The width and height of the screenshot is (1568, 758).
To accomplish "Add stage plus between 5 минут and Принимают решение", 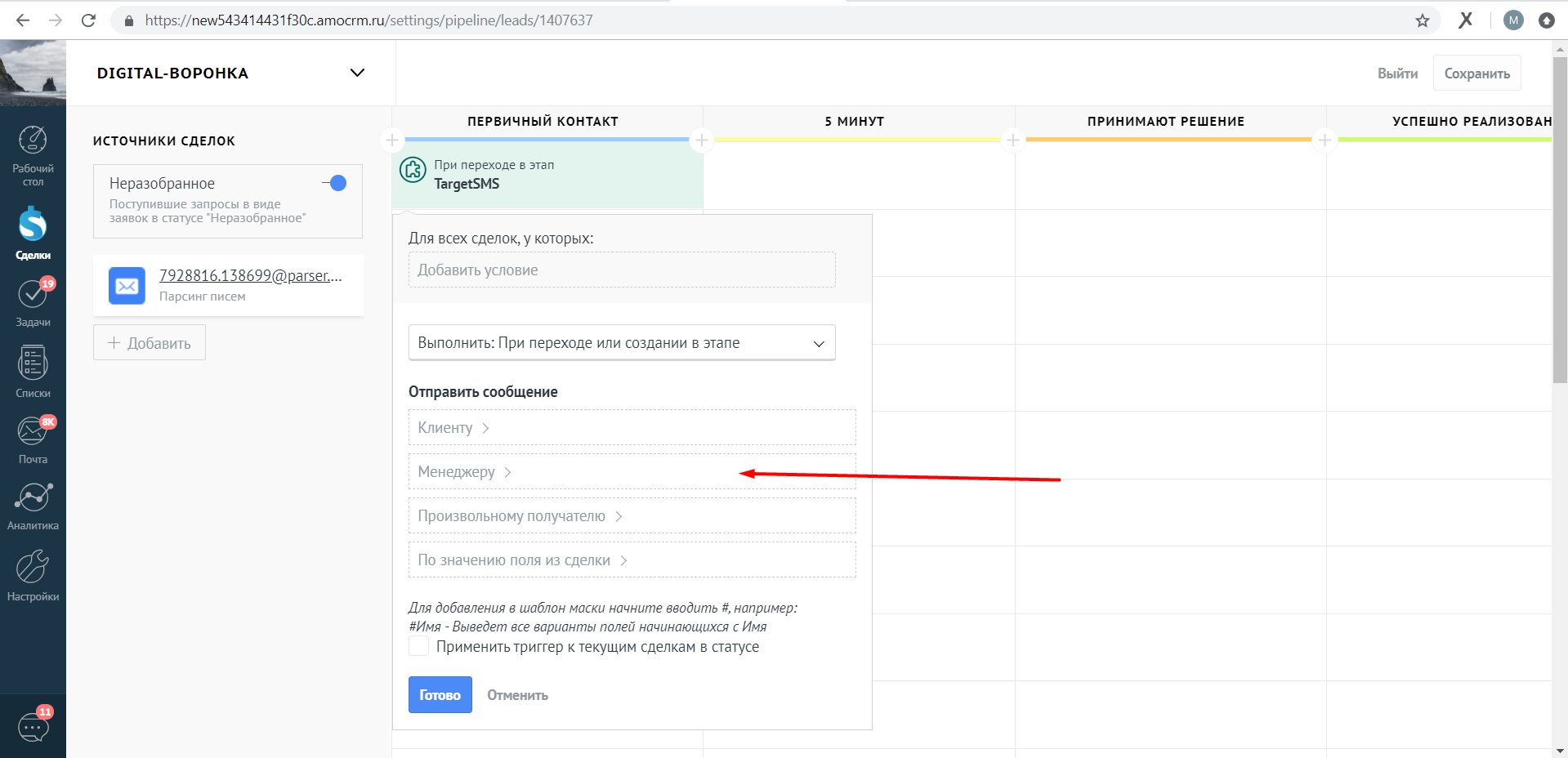I will point(1013,140).
